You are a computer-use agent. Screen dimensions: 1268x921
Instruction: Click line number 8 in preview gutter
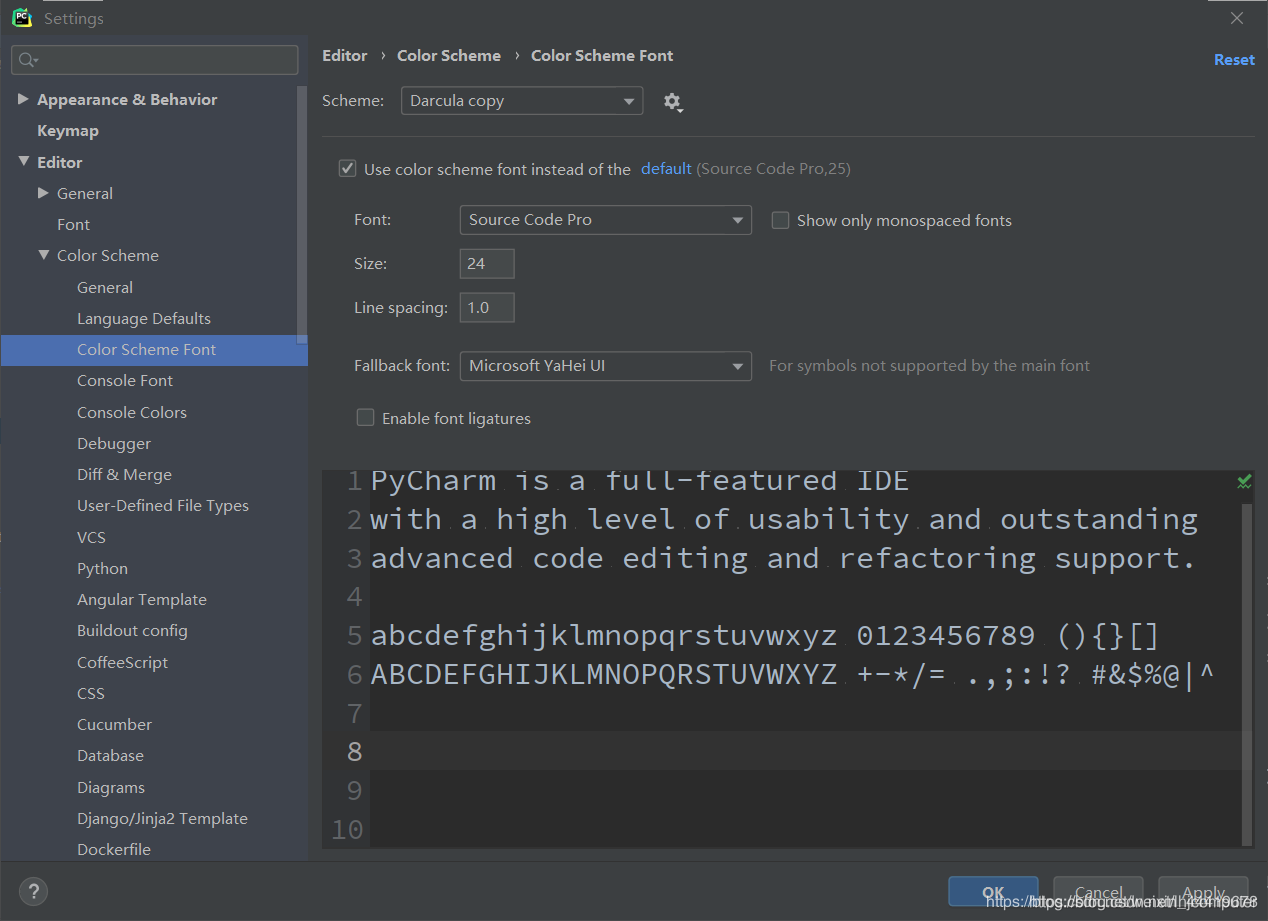(354, 751)
